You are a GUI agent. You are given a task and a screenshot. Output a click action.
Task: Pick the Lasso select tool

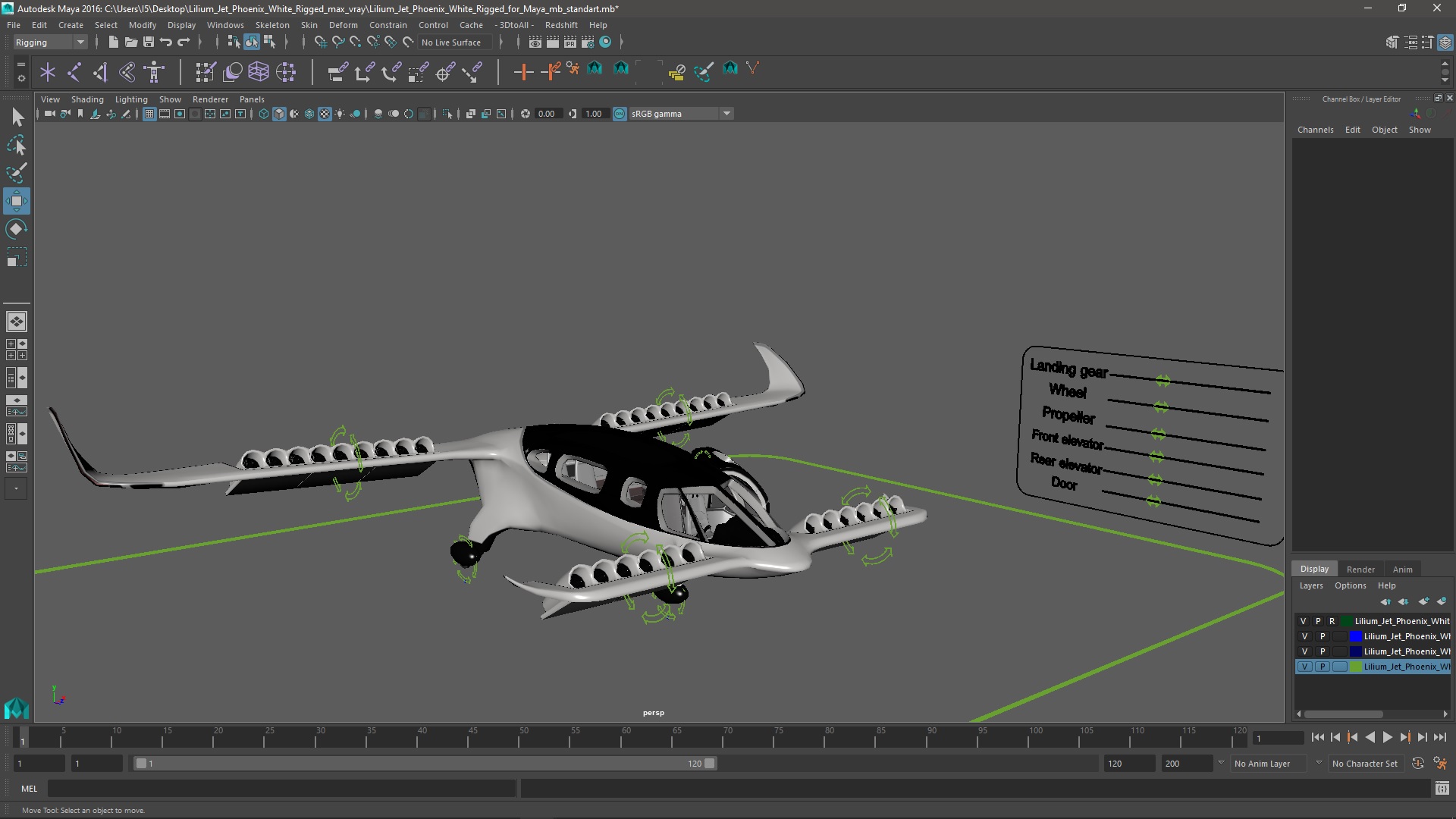click(16, 145)
